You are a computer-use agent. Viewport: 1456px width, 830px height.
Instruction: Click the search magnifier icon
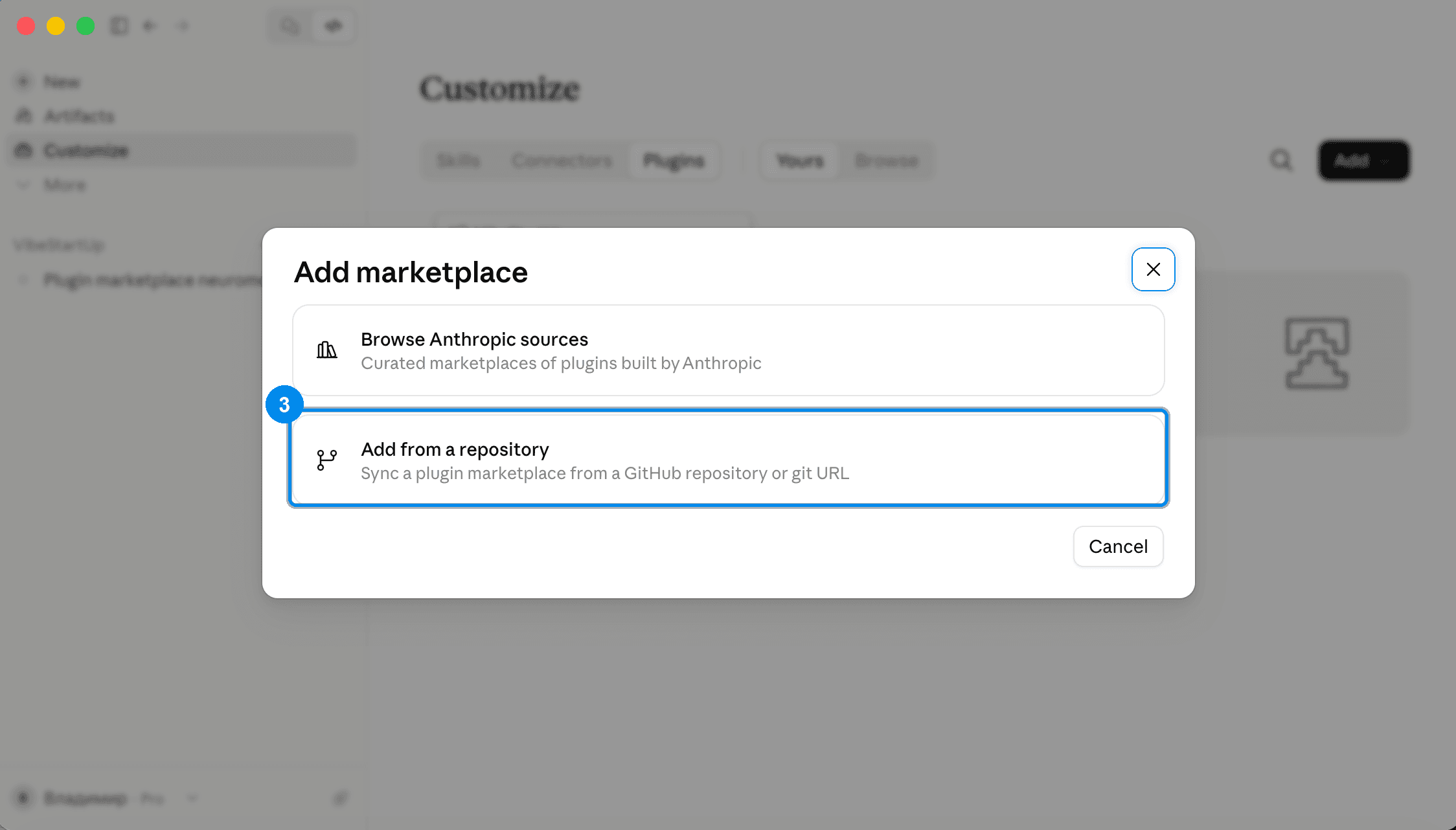click(x=1280, y=160)
